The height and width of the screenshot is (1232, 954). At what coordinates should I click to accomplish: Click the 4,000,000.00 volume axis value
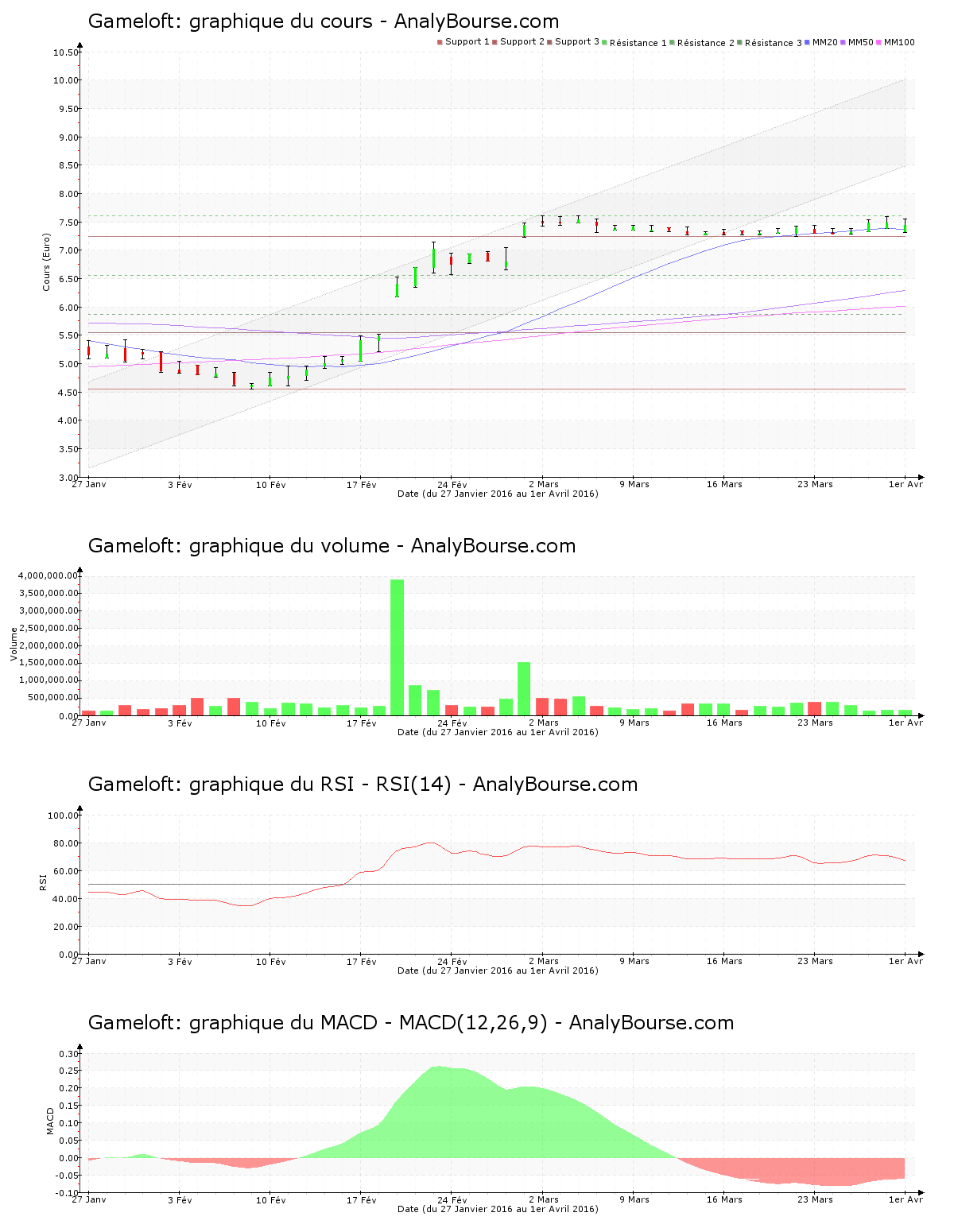[x=48, y=575]
